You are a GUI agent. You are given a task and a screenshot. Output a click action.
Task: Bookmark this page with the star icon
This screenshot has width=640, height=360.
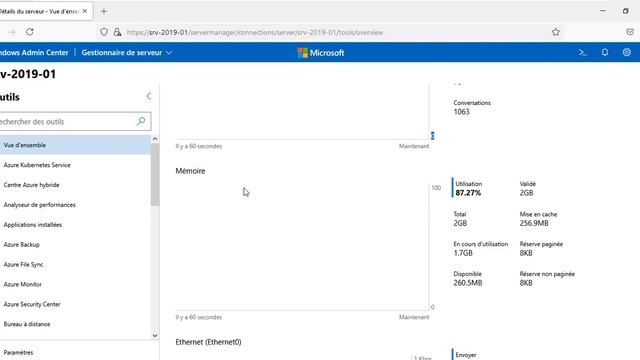point(556,32)
